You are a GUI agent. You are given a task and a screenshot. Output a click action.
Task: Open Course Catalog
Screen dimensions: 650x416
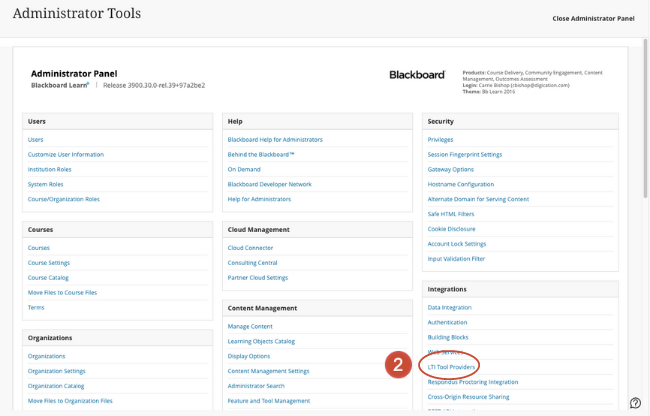tap(48, 278)
